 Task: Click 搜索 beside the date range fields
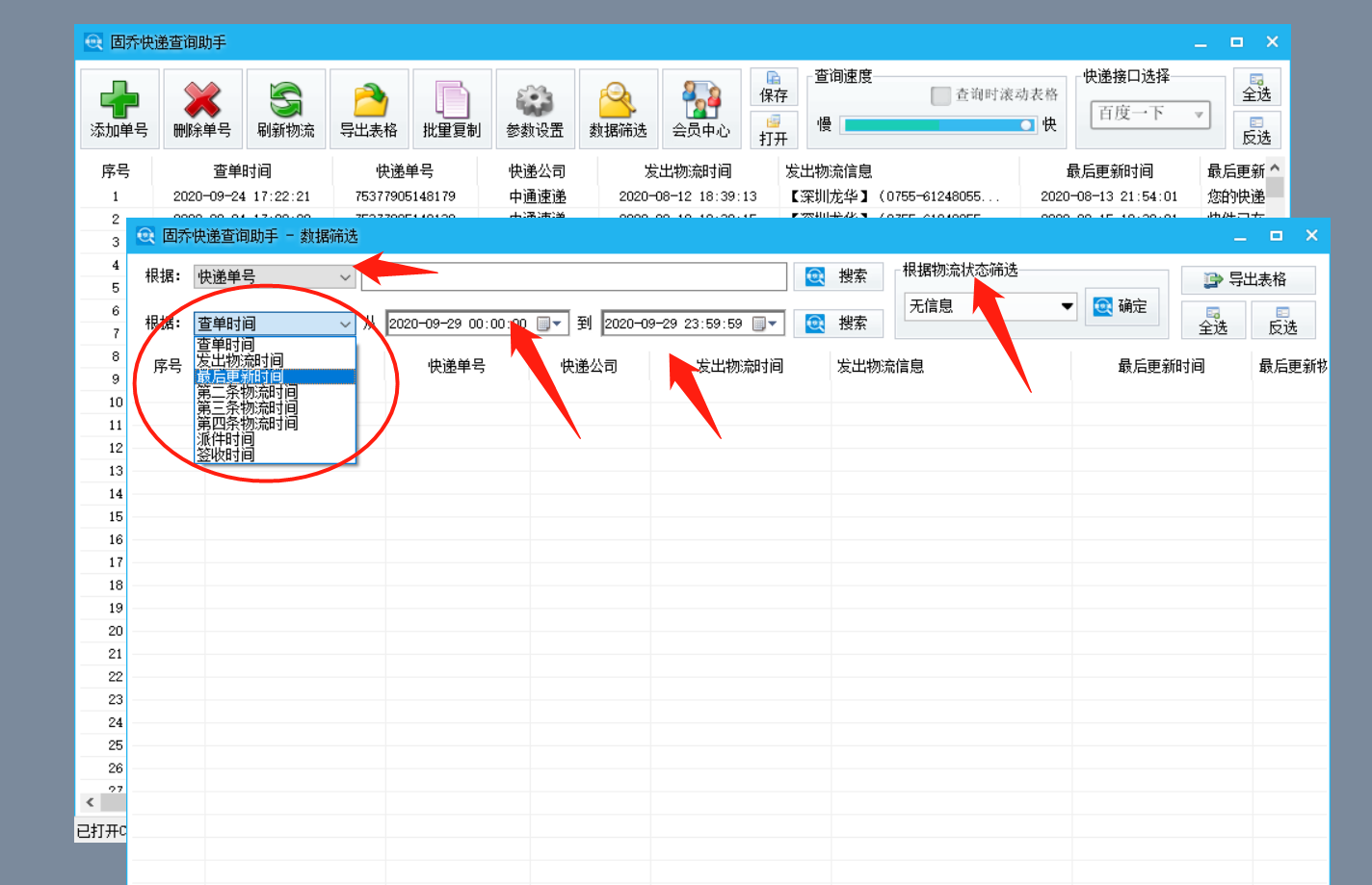pos(838,324)
